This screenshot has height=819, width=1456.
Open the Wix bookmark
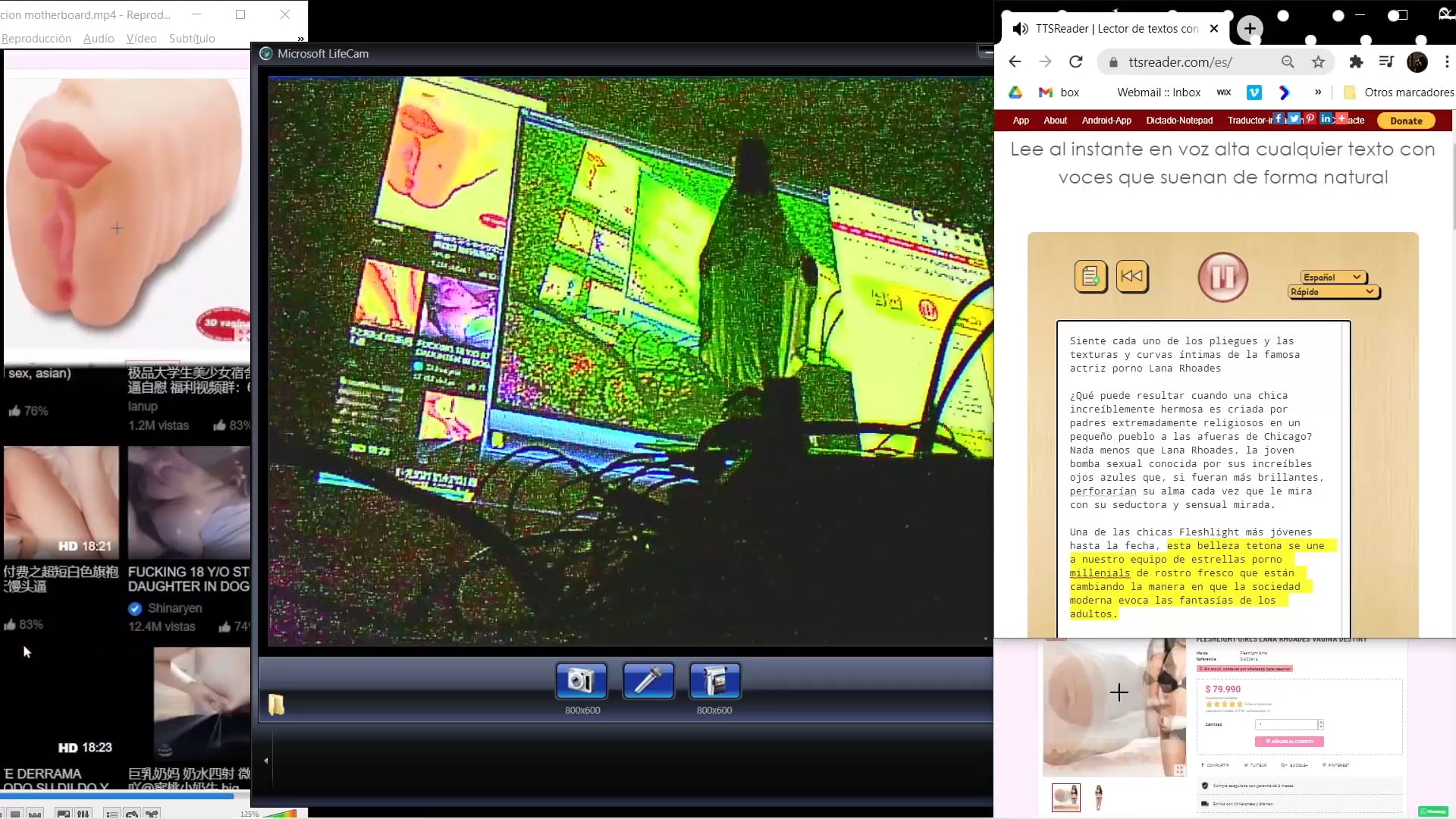tap(1224, 93)
